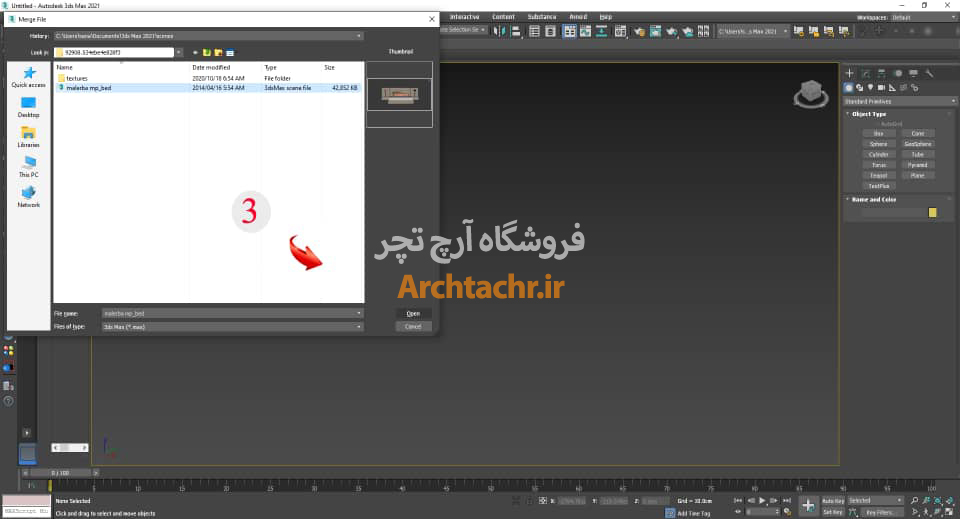The image size is (960, 519).
Task: Select the Geometry category icon
Action: pyautogui.click(x=849, y=88)
